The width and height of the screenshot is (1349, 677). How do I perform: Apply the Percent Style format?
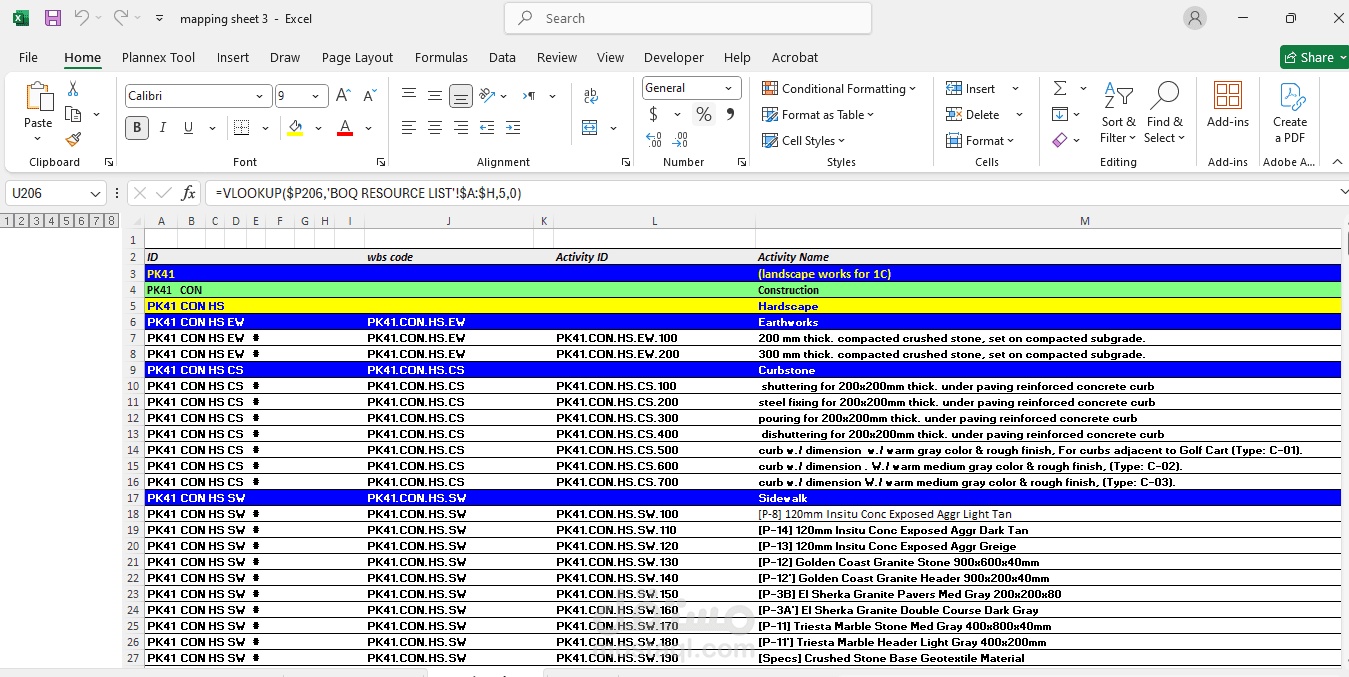pos(704,115)
